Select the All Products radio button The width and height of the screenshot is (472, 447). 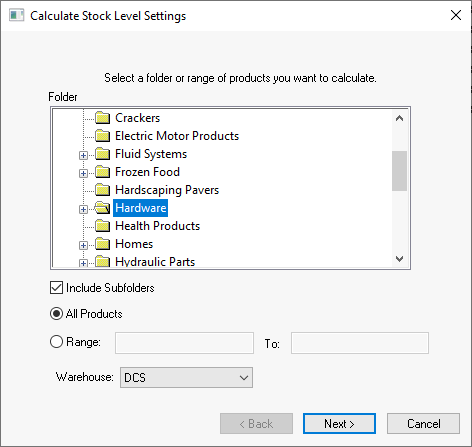click(x=56, y=314)
